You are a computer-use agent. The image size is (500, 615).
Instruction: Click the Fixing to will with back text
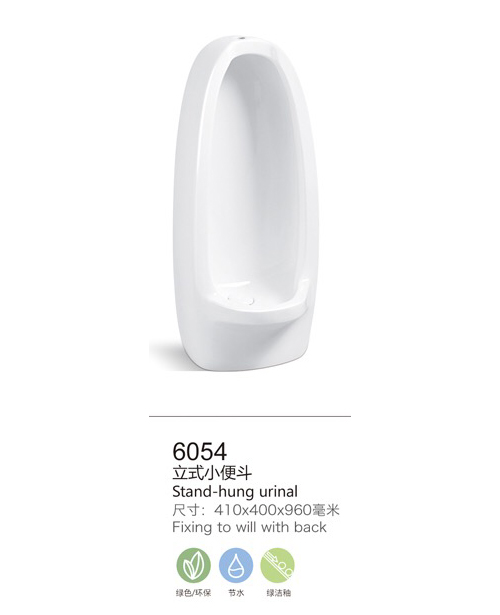pos(249,527)
